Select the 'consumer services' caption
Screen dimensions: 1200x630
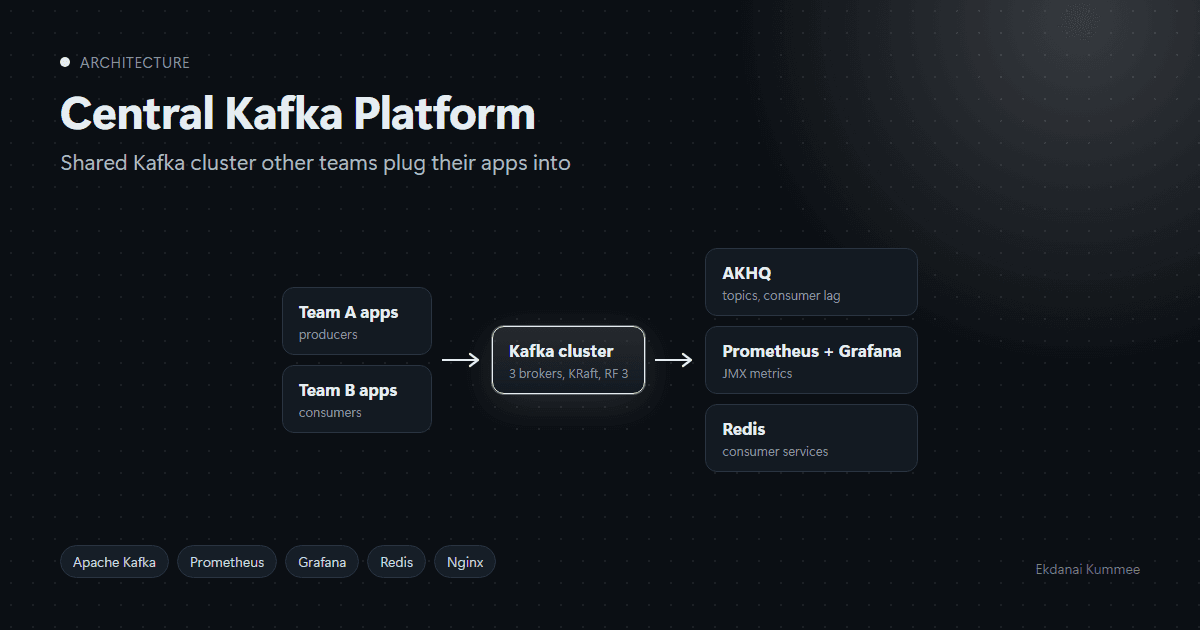(x=775, y=452)
